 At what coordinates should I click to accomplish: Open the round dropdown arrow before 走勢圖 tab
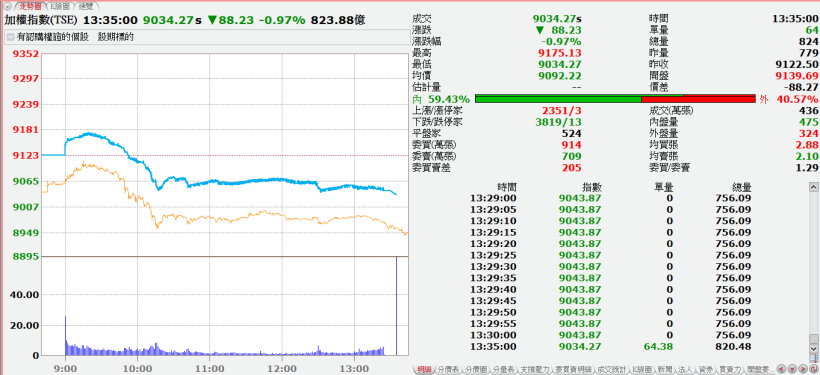[x=7, y=6]
